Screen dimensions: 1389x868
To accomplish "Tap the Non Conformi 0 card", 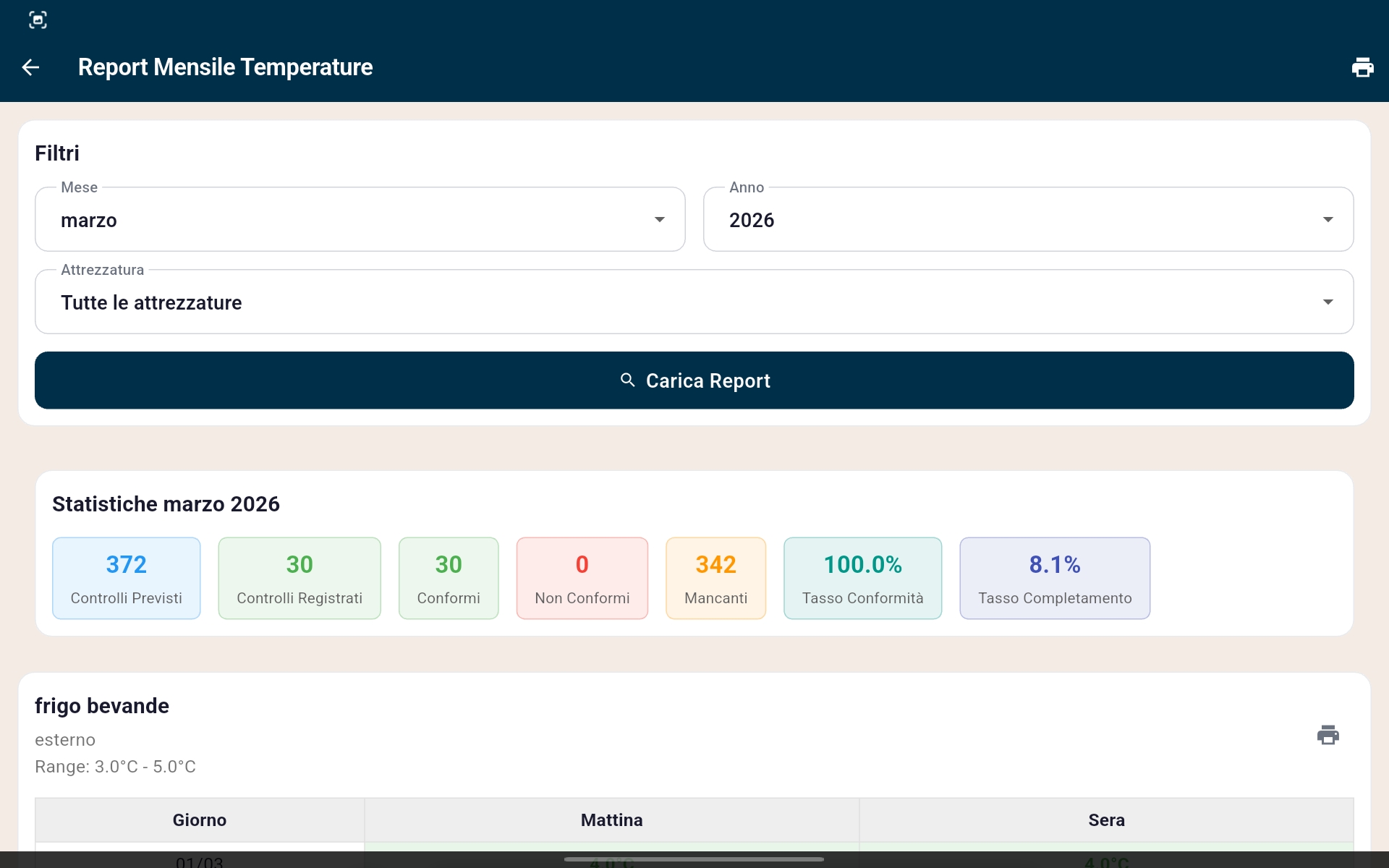I will pos(582,578).
